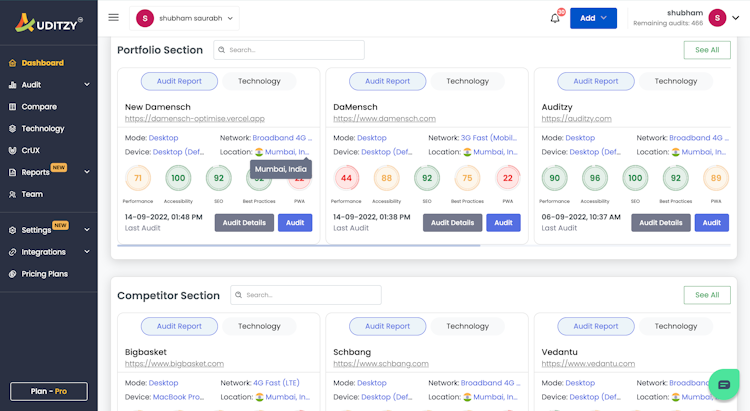Click See All in Competitor Section
Image resolution: width=750 pixels, height=411 pixels.
click(x=707, y=295)
